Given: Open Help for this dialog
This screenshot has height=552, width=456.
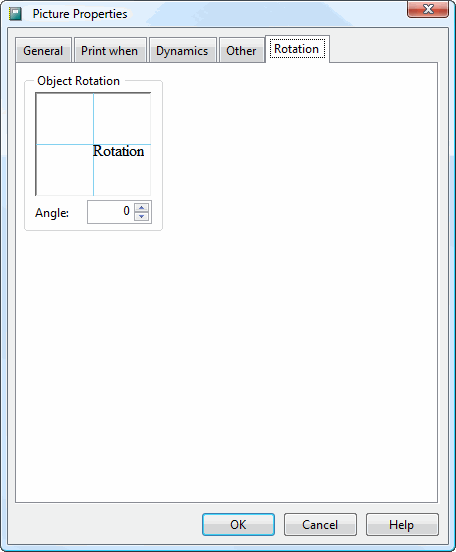Looking at the screenshot, I should click(402, 524).
